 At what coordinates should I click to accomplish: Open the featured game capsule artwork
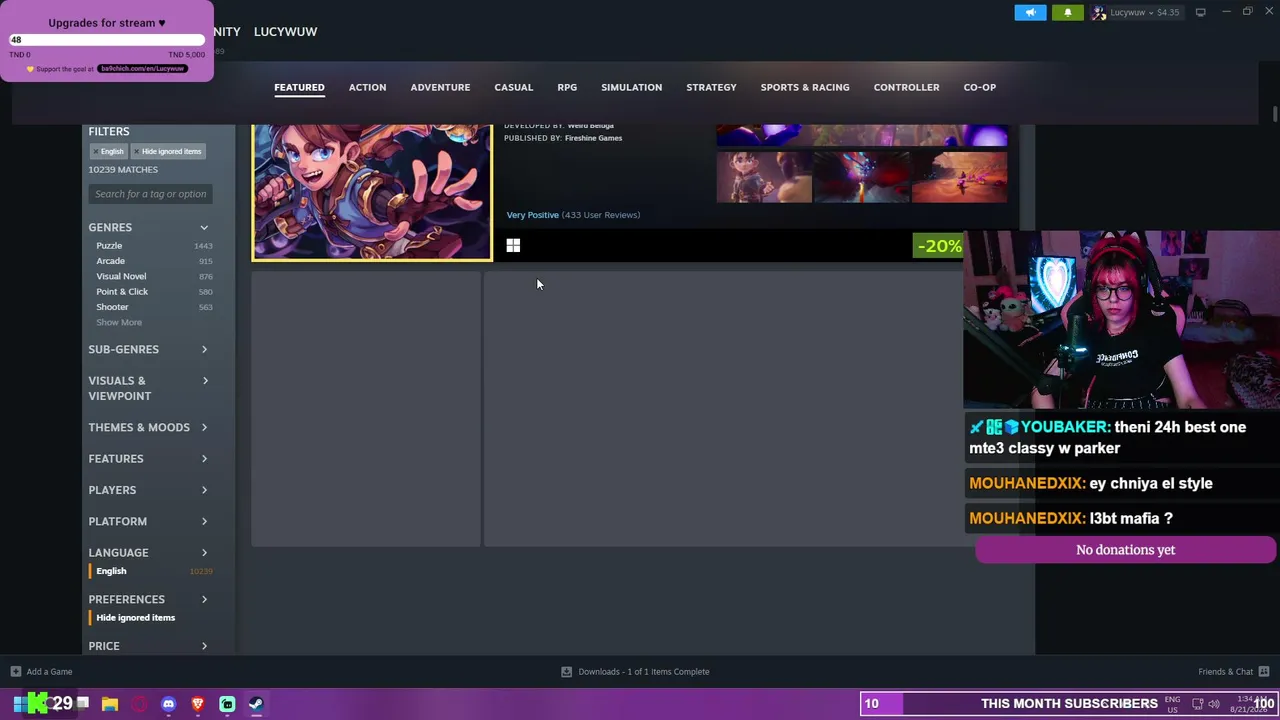(x=372, y=192)
